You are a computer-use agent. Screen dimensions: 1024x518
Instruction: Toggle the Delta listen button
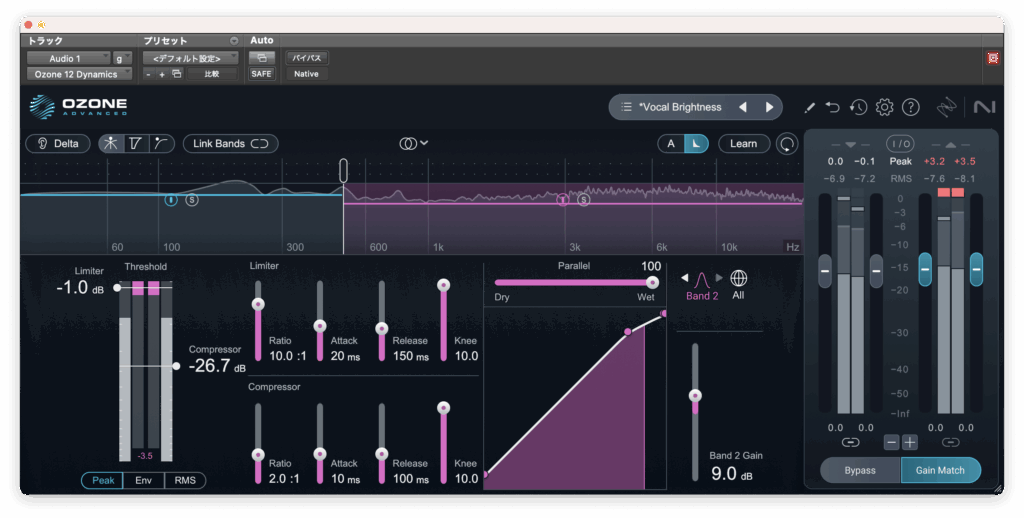pyautogui.click(x=58, y=144)
